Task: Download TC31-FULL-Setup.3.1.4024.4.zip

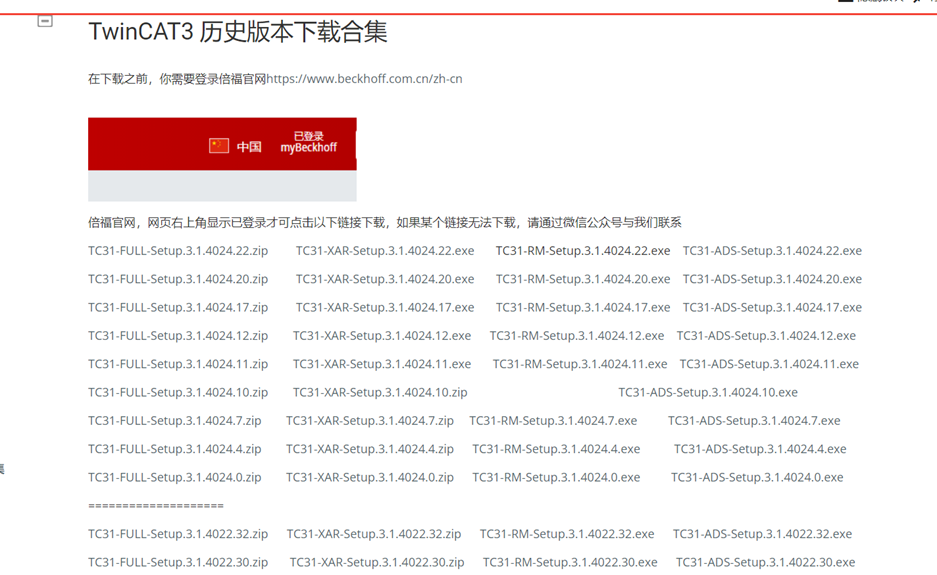Action: pos(174,449)
